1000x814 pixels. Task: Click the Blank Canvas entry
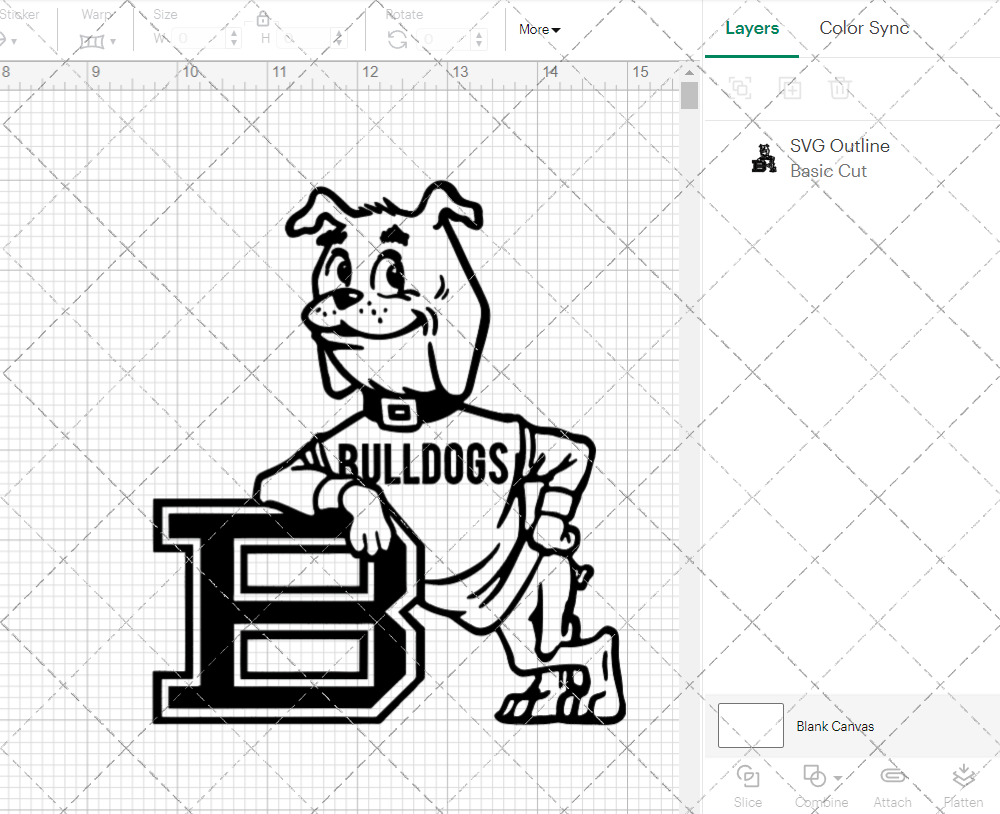[835, 726]
